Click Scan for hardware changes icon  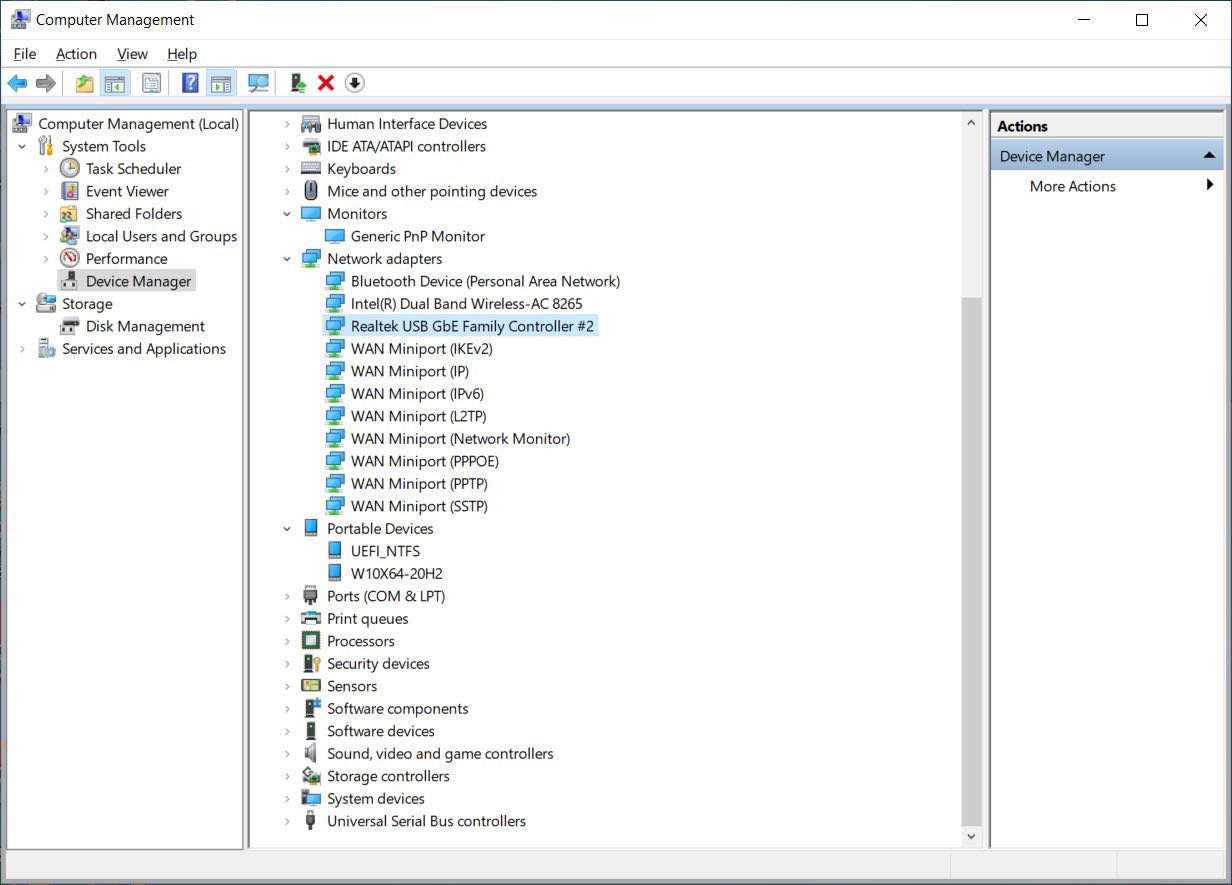coord(259,83)
